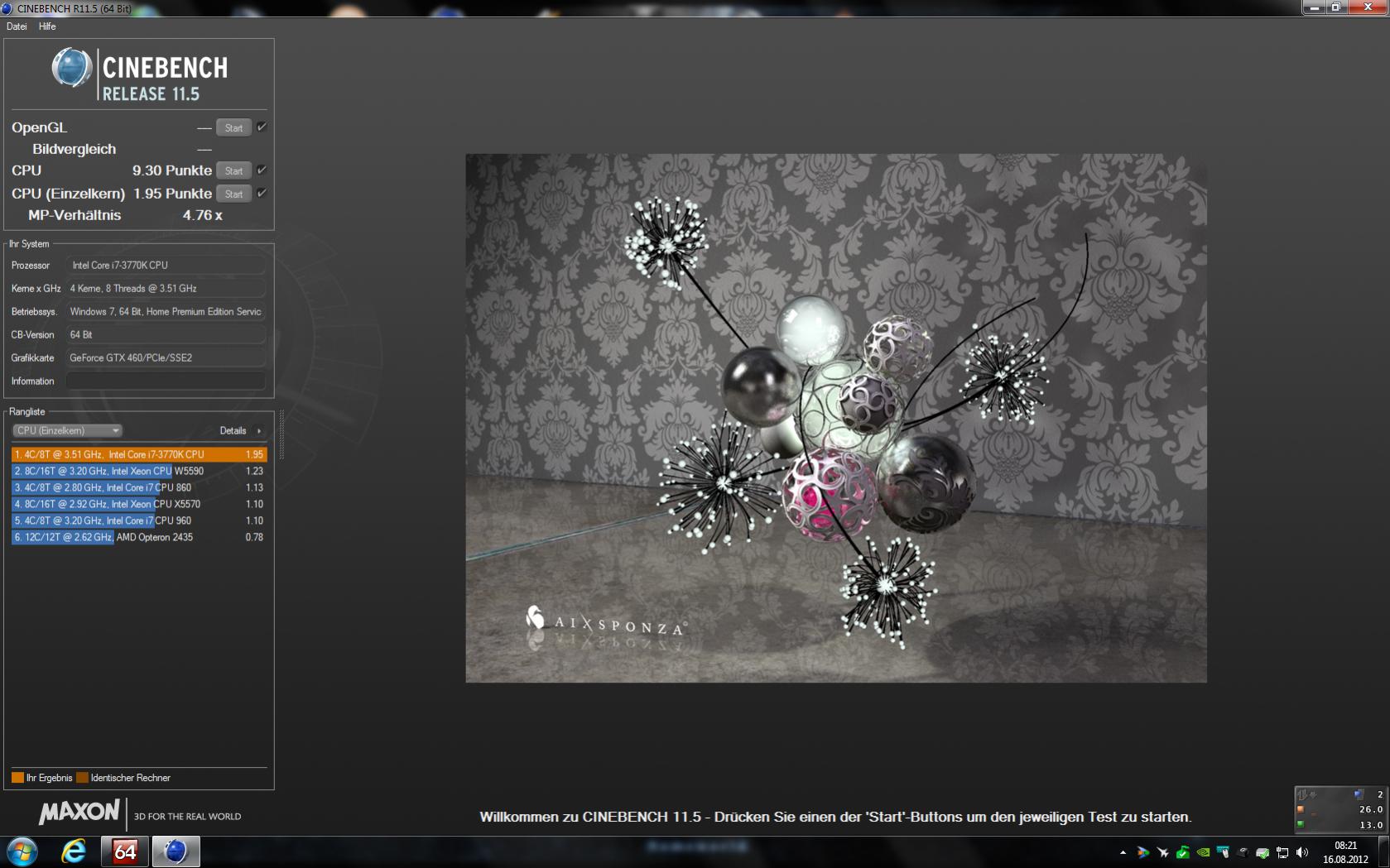Screen dimensions: 1390x868
Task: Open the red 64 taskbar app
Action: (125, 851)
